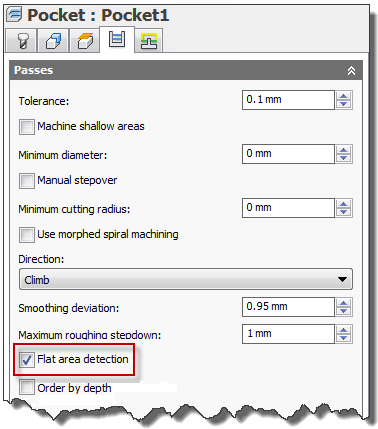Image resolution: width=378 pixels, height=429 pixels.
Task: Enable Manual stepover checkbox
Action: tap(27, 181)
